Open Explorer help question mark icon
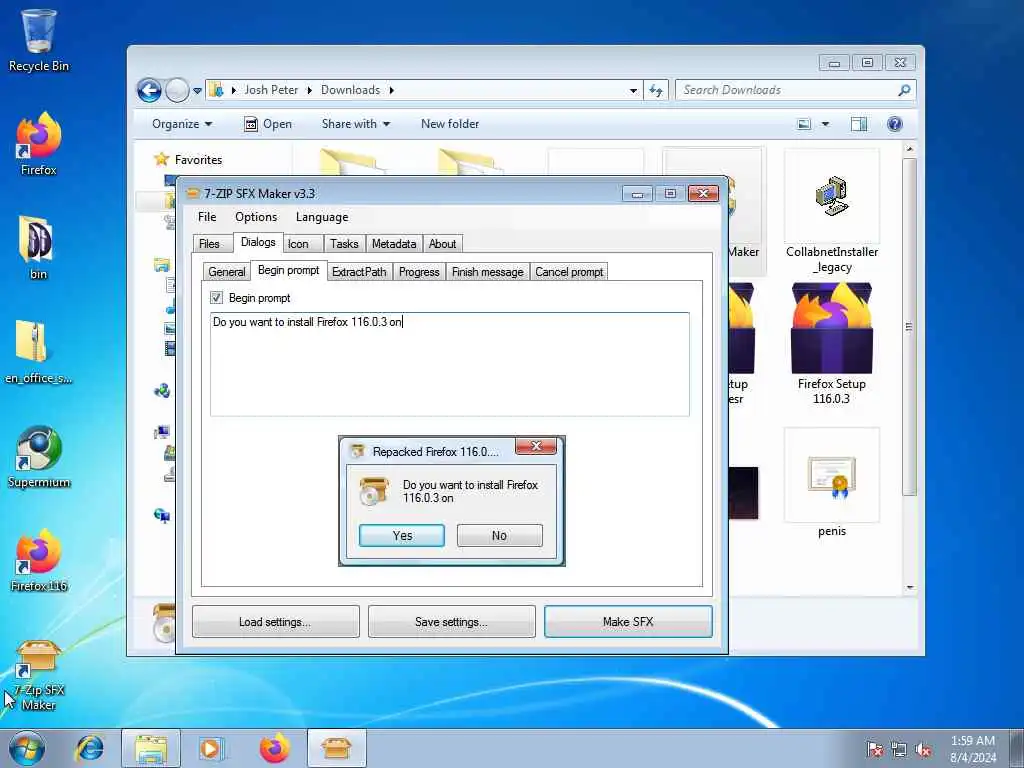 (895, 124)
